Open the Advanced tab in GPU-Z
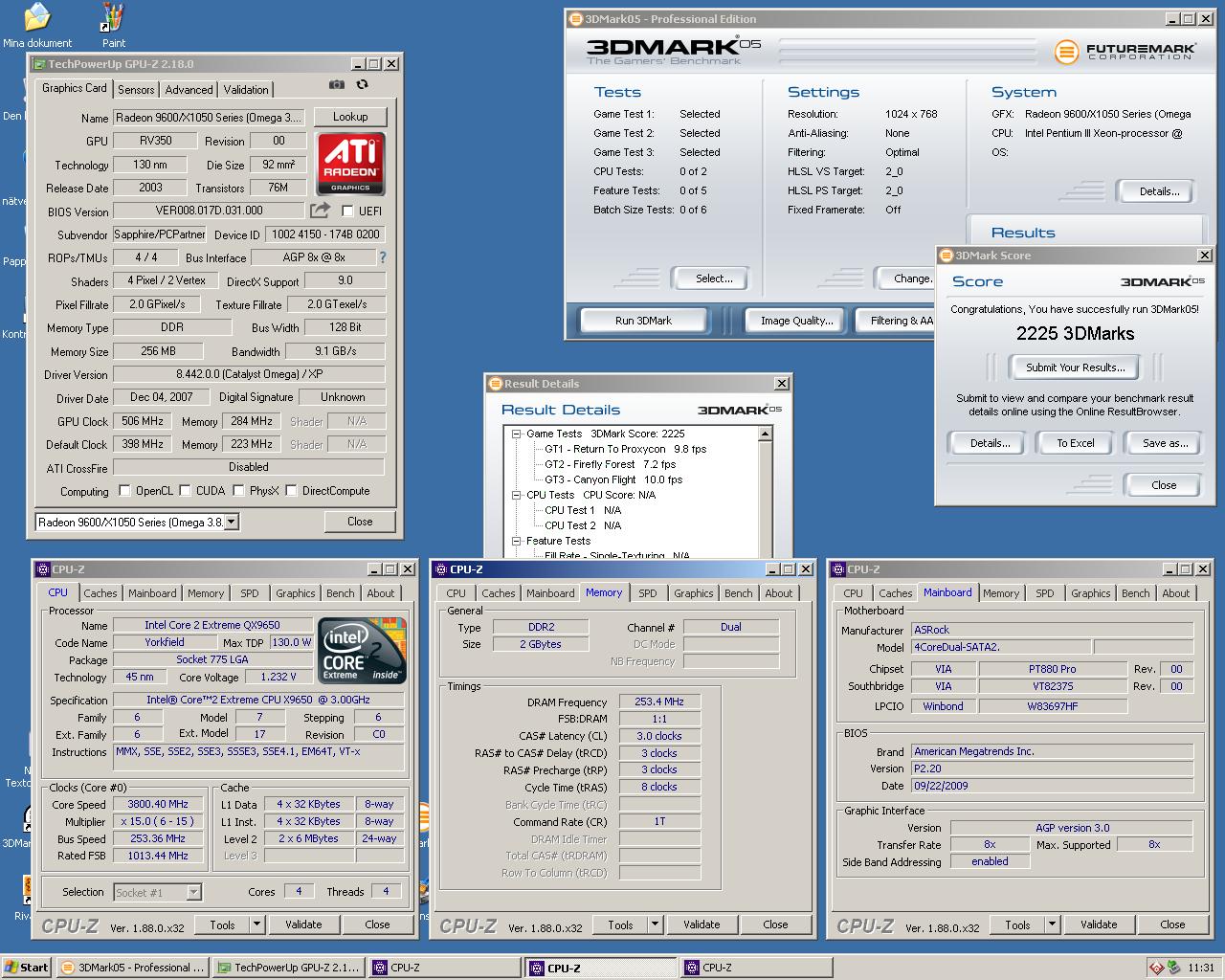 click(x=189, y=89)
